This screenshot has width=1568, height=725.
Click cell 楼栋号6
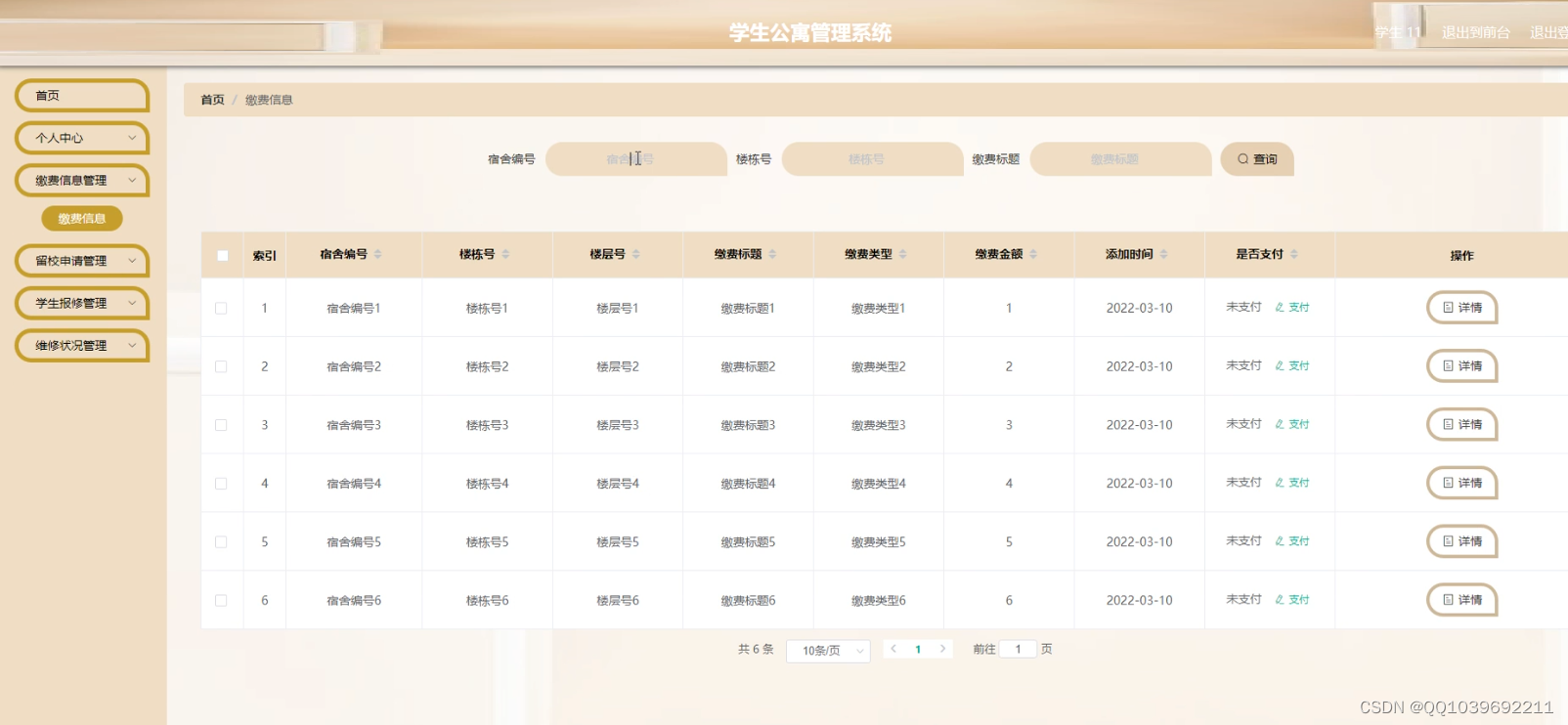pyautogui.click(x=487, y=601)
